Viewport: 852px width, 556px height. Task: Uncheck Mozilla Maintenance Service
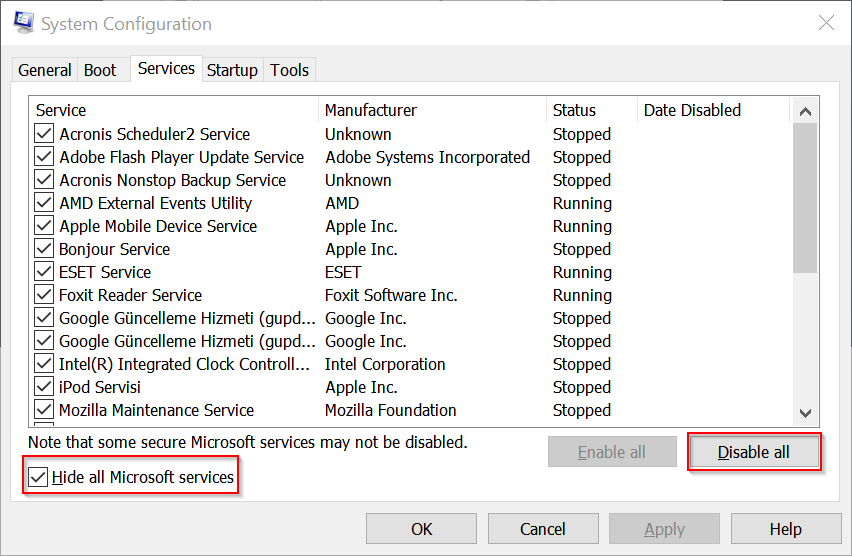[44, 410]
